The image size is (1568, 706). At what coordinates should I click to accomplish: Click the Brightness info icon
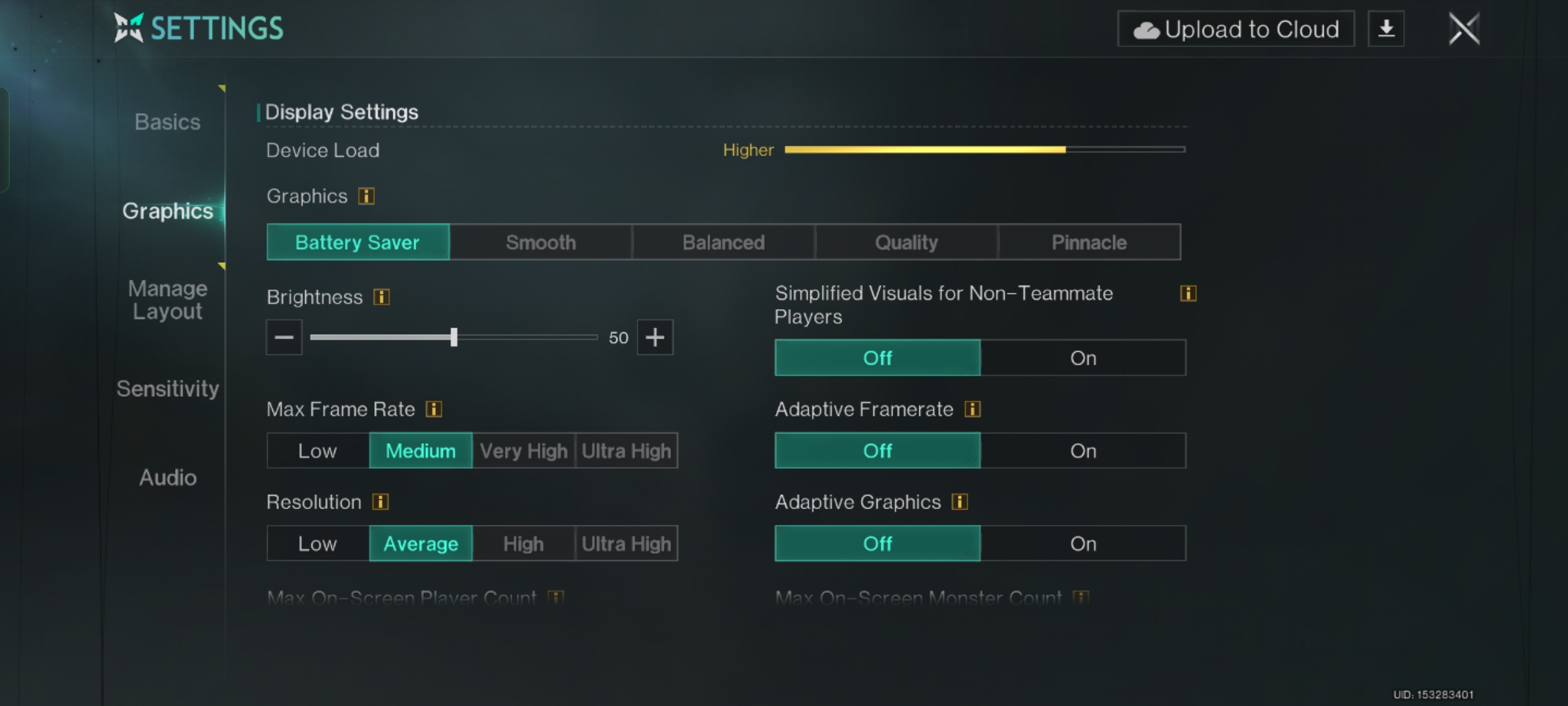click(382, 297)
